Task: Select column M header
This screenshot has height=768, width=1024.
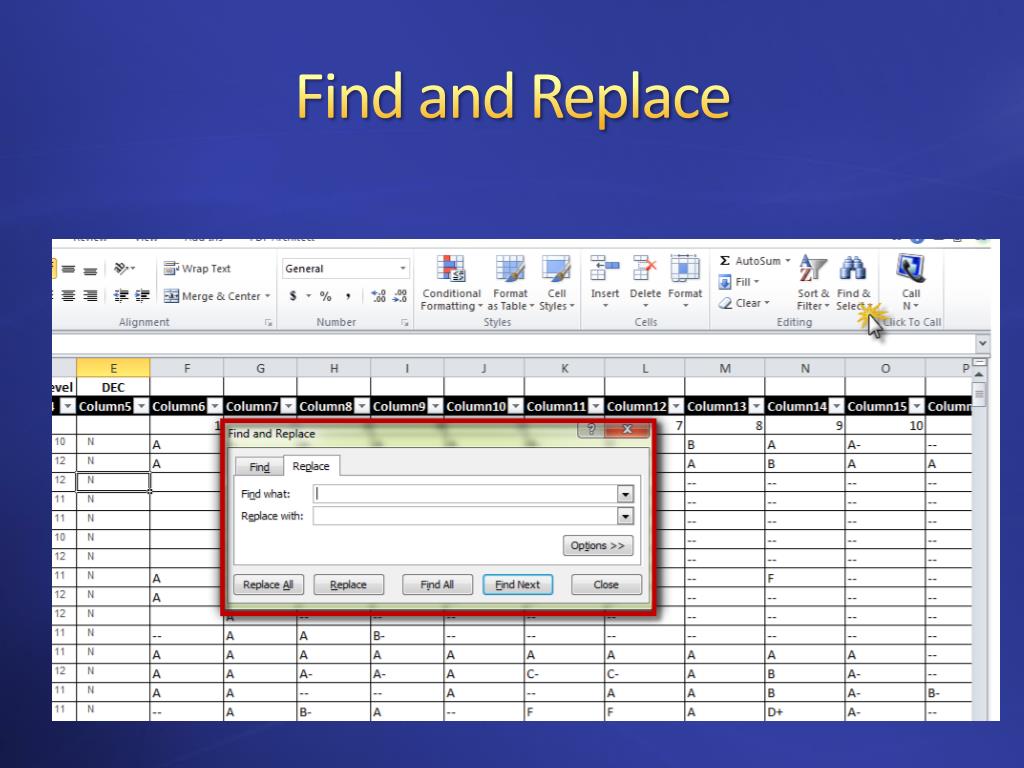Action: tap(725, 368)
